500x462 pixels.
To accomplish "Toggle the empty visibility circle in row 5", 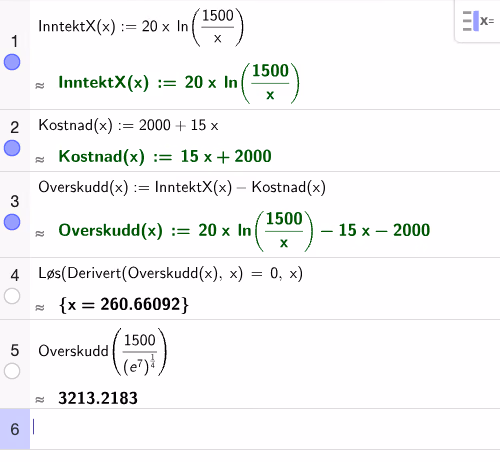I will [x=12, y=371].
